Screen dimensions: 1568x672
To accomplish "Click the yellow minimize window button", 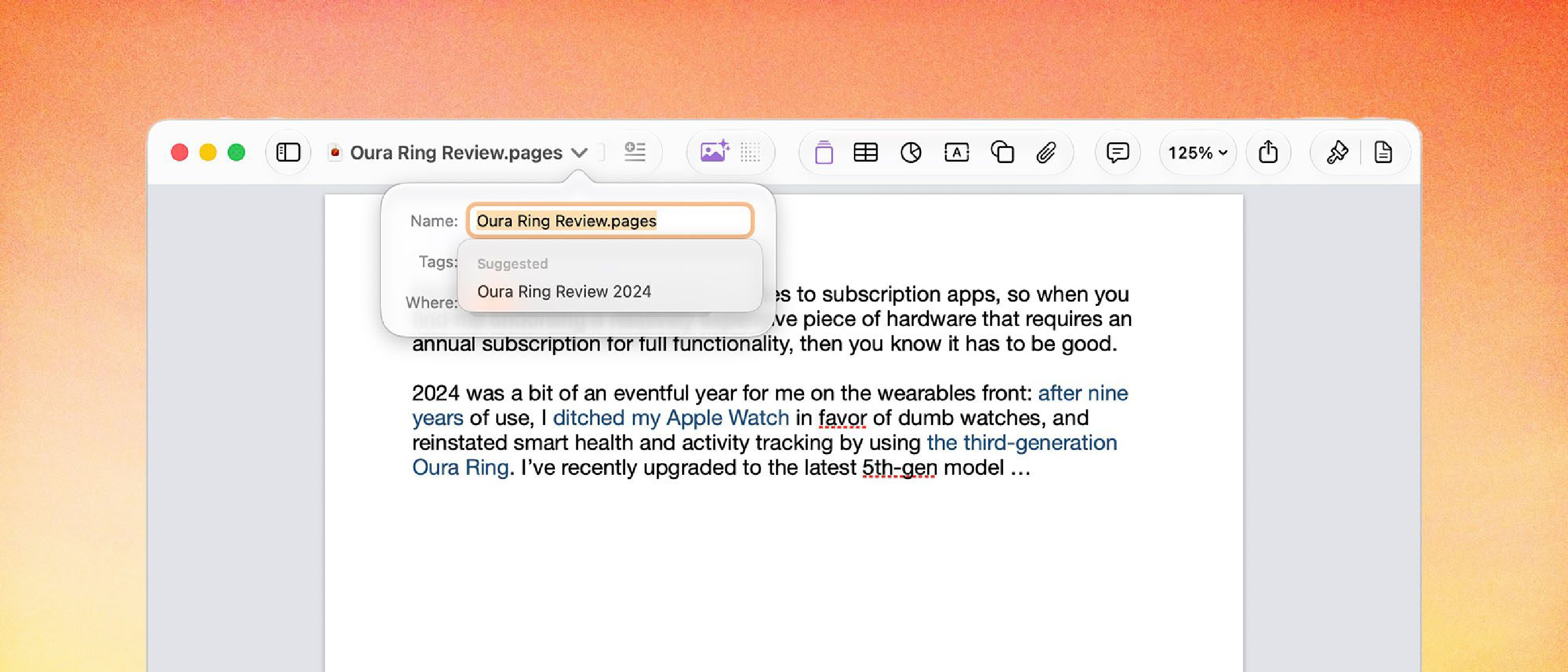I will pos(208,152).
